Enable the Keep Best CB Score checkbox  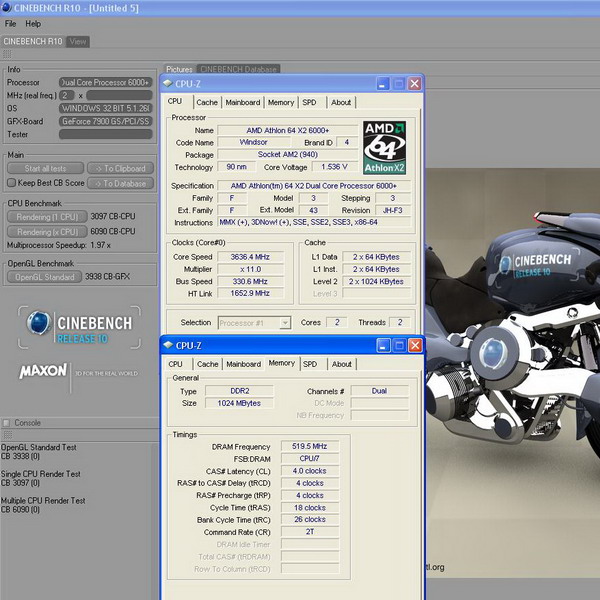click(11, 183)
